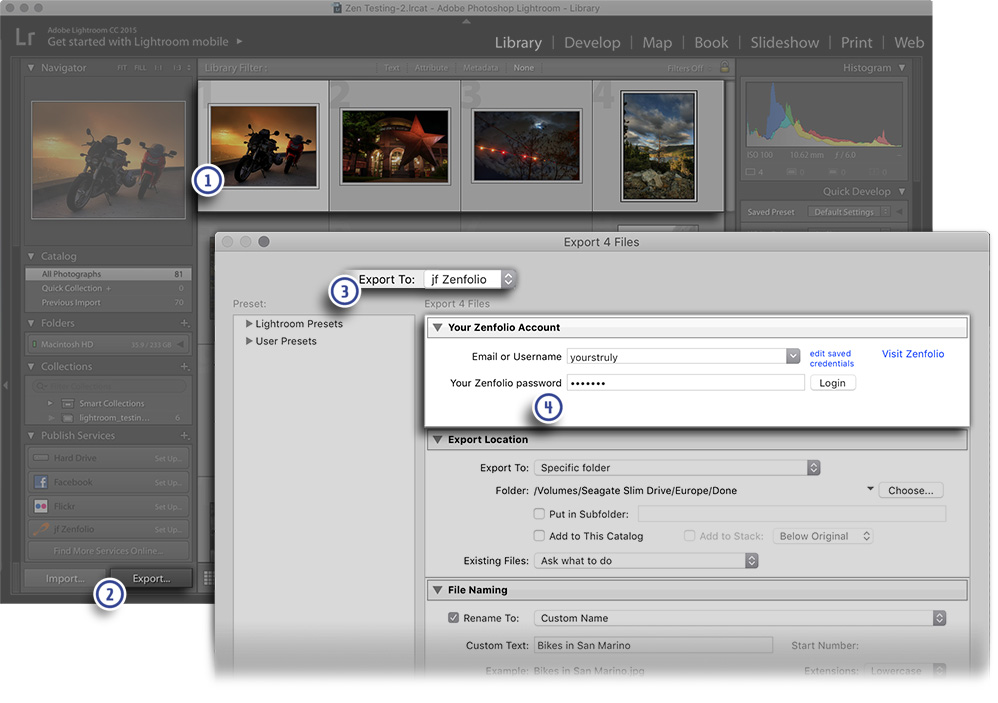Open the edit saved credentials link
The height and width of the screenshot is (703, 998).
832,358
